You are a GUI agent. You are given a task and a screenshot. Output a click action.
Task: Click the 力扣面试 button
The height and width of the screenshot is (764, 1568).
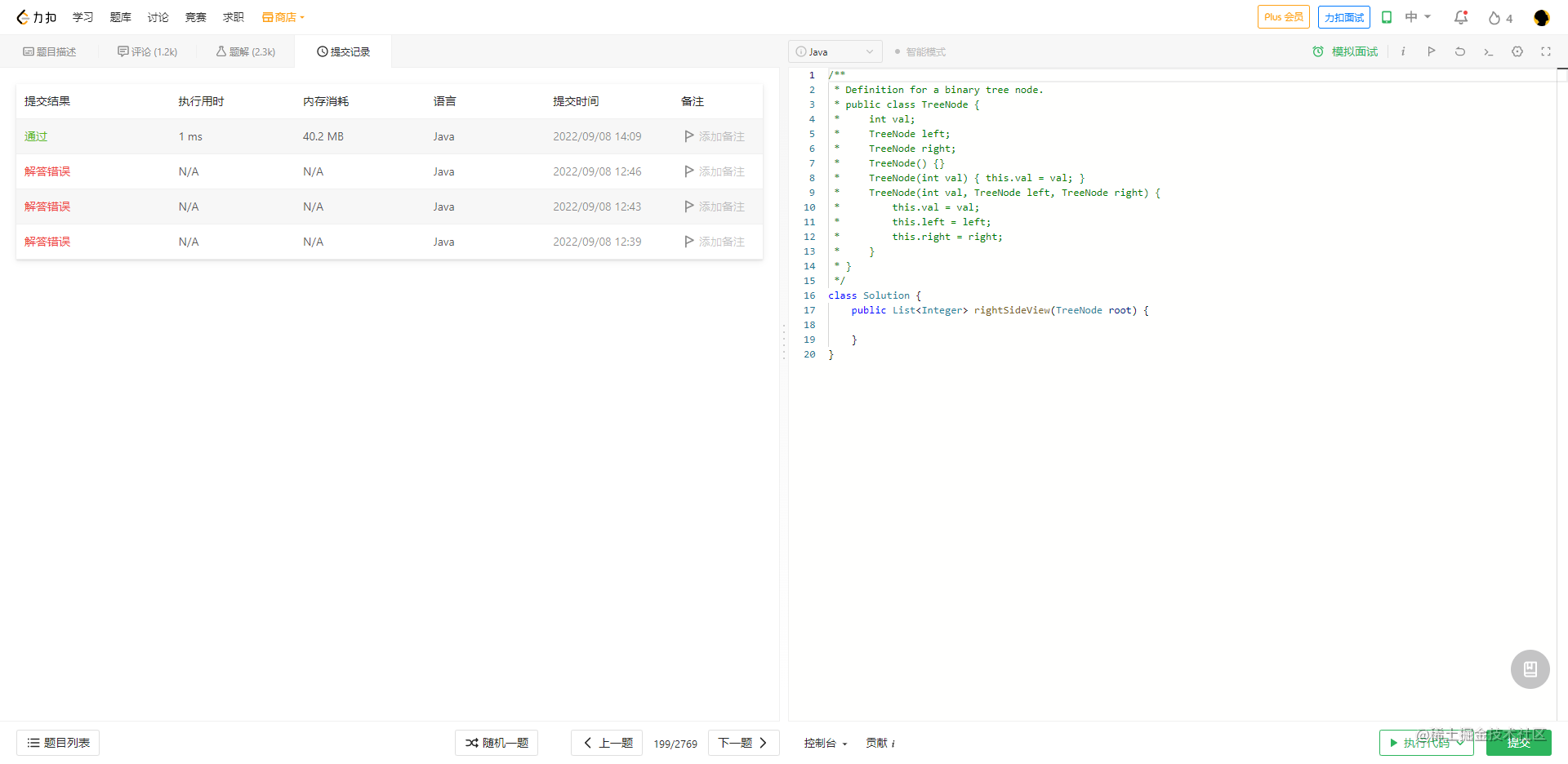[1344, 17]
